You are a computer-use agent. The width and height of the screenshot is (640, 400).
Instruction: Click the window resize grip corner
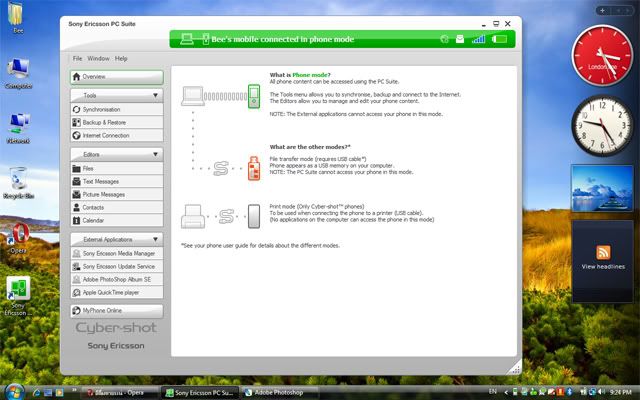(515, 368)
